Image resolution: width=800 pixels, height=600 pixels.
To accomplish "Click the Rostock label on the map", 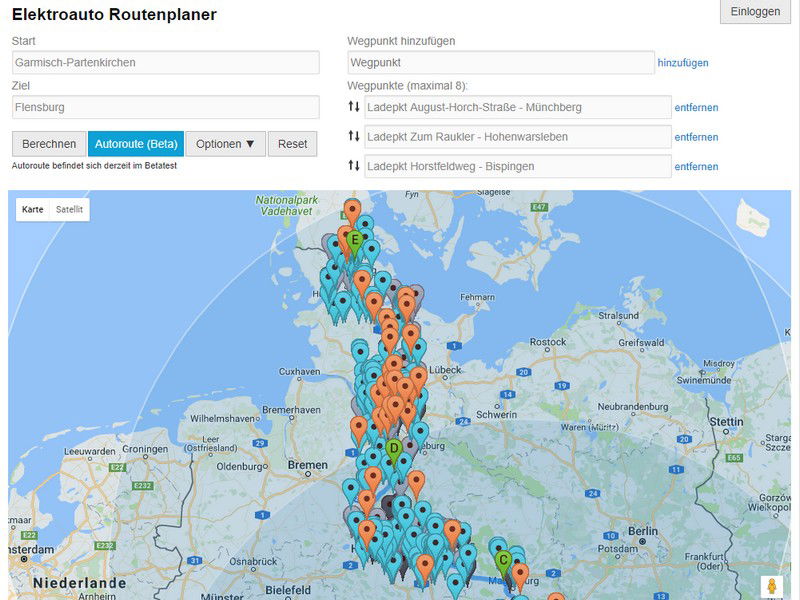I will pos(548,342).
